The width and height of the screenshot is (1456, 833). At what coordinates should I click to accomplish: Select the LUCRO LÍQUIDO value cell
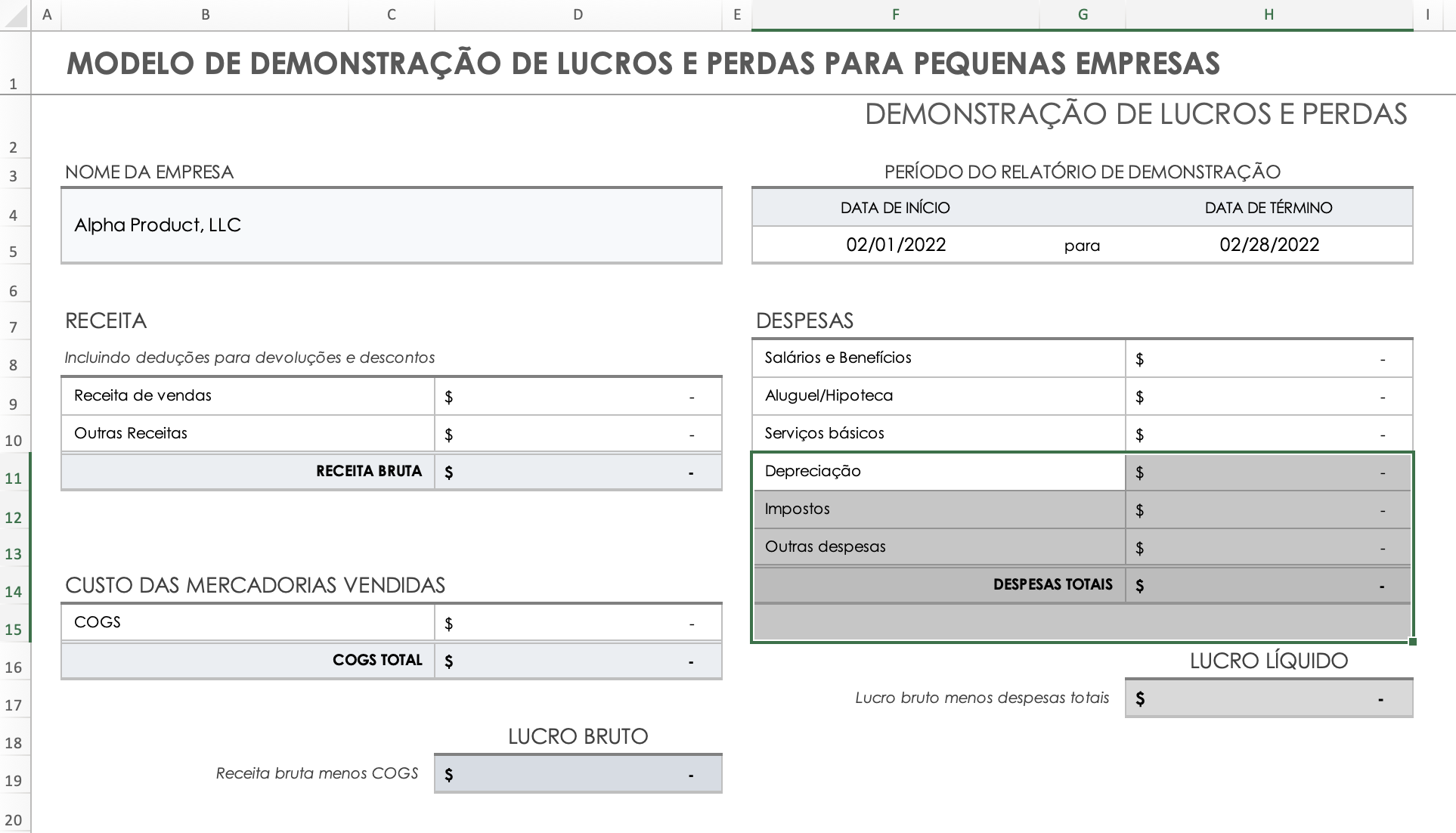point(1269,698)
